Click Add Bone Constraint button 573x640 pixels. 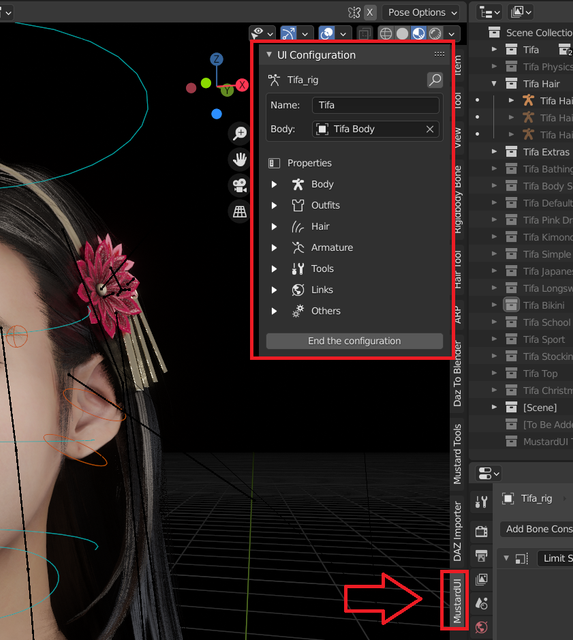(x=537, y=529)
